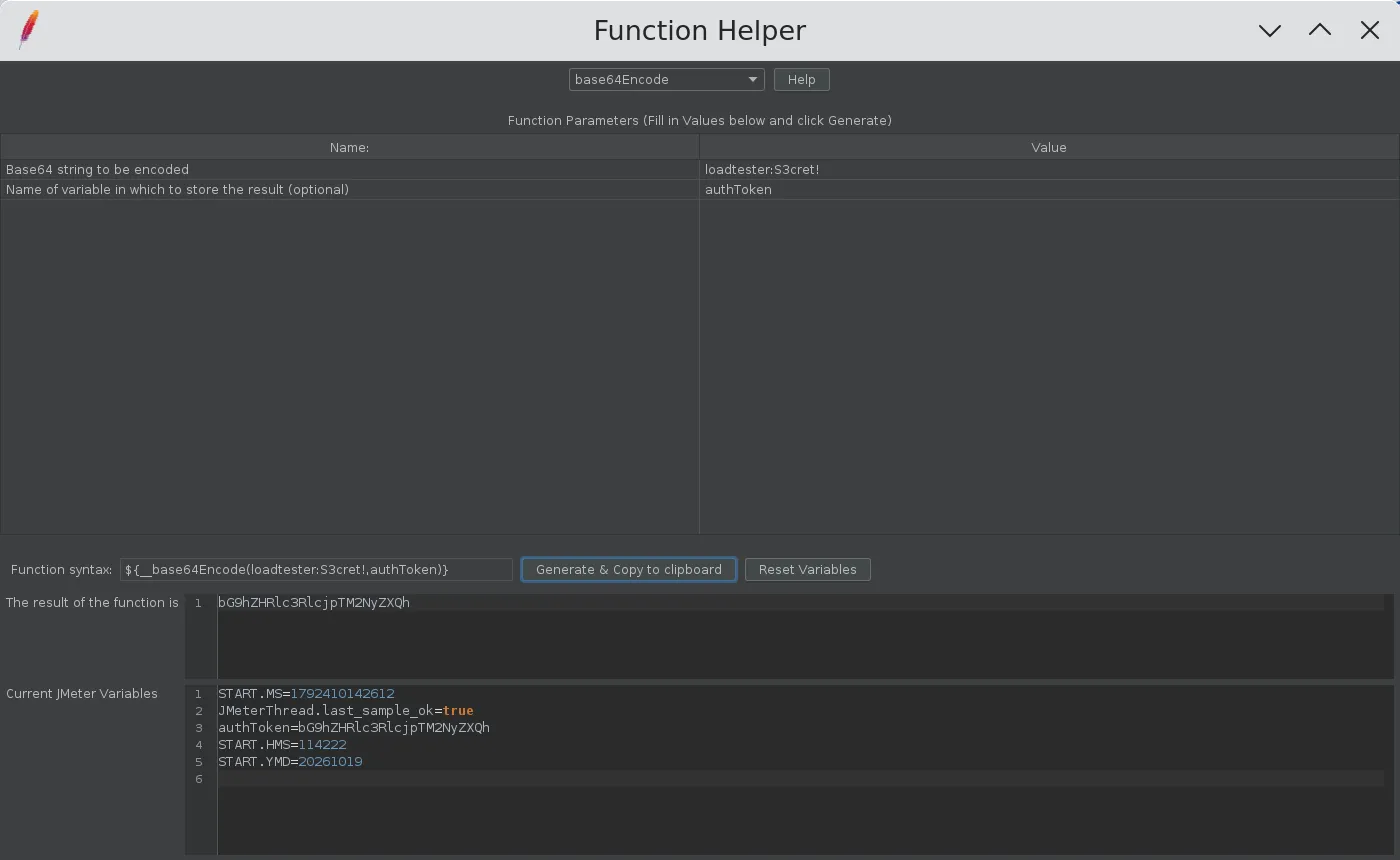Click the Help button
The image size is (1400, 860).
[801, 80]
